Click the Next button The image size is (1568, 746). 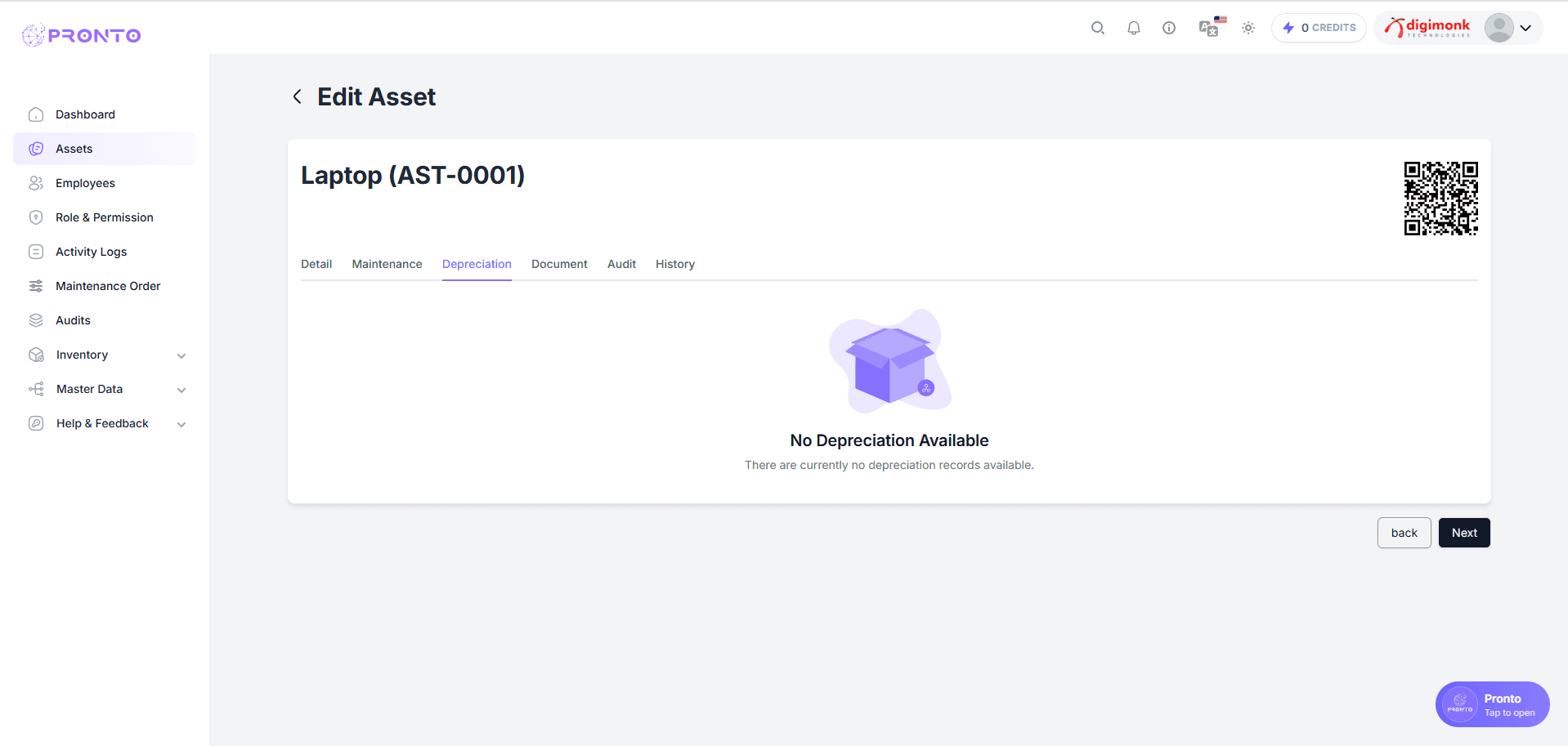click(x=1463, y=533)
